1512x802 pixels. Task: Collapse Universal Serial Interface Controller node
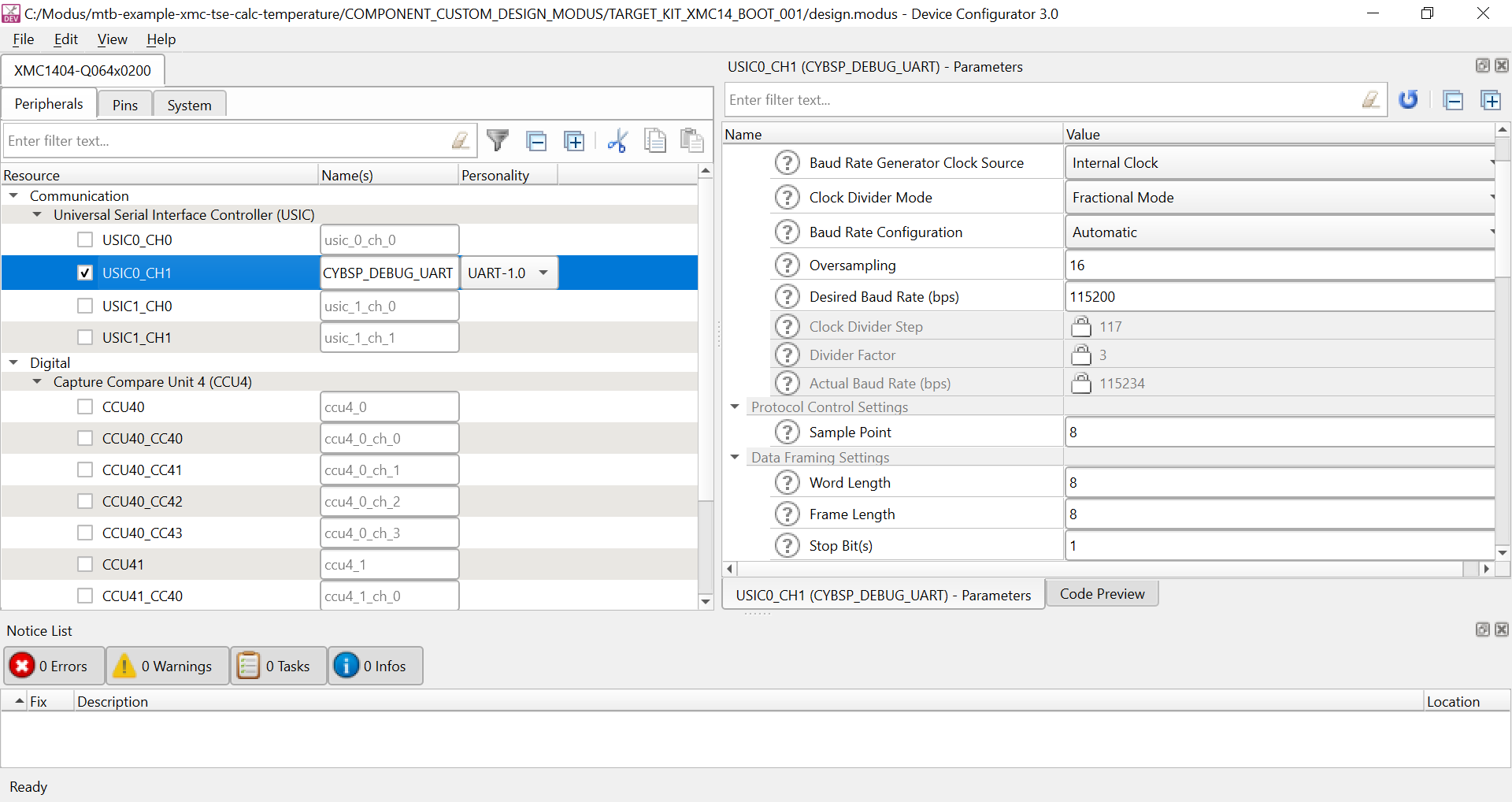point(37,214)
